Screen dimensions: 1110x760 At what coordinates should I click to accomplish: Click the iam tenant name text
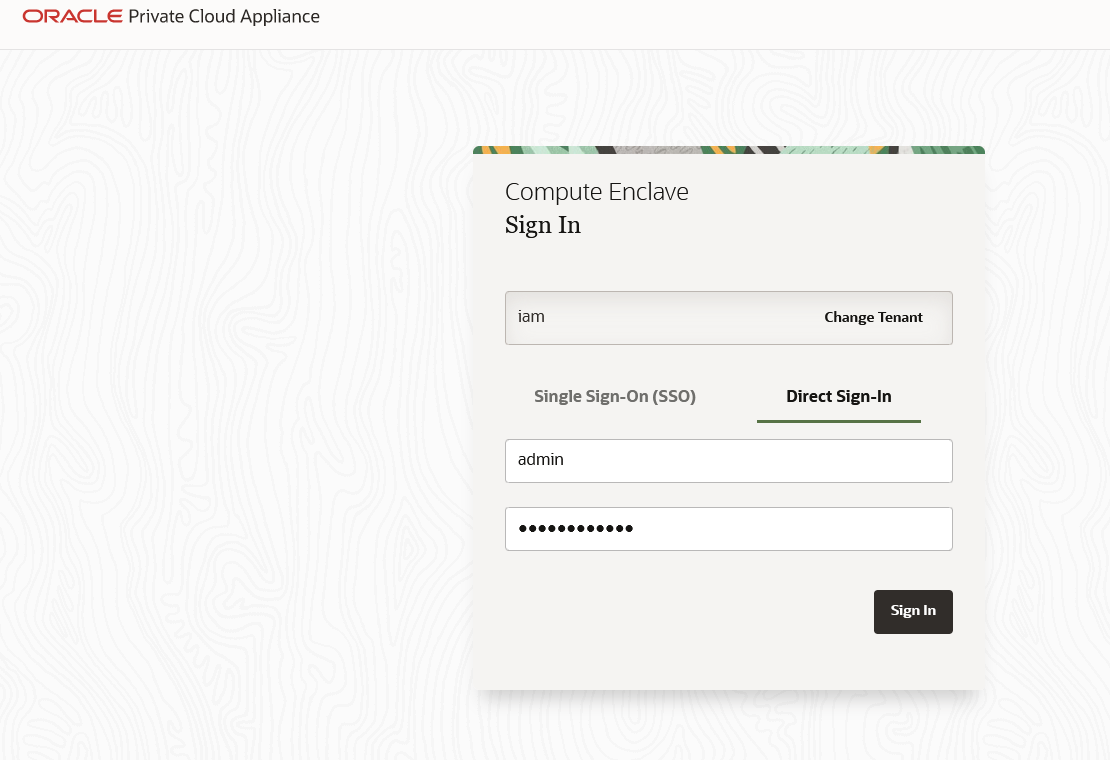click(x=531, y=316)
